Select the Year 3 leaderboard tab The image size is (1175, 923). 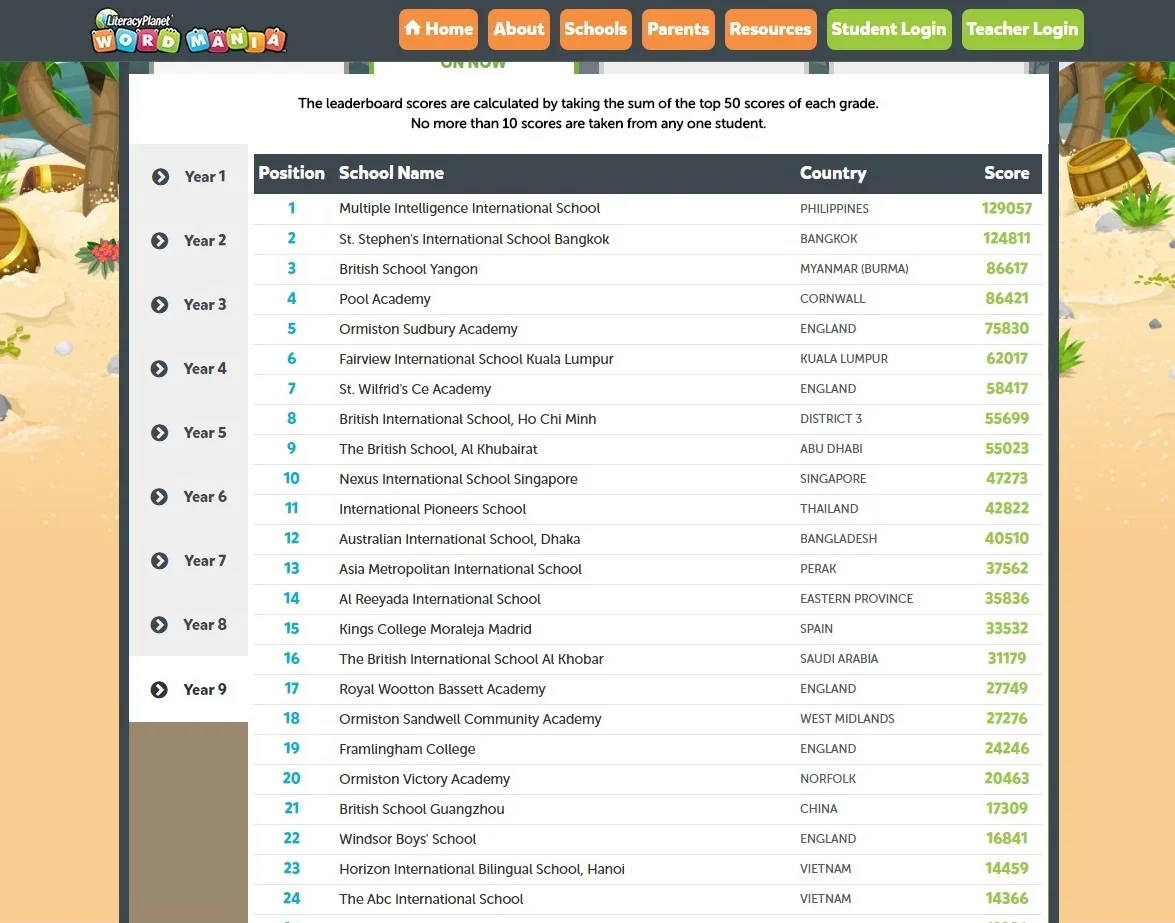click(x=189, y=305)
